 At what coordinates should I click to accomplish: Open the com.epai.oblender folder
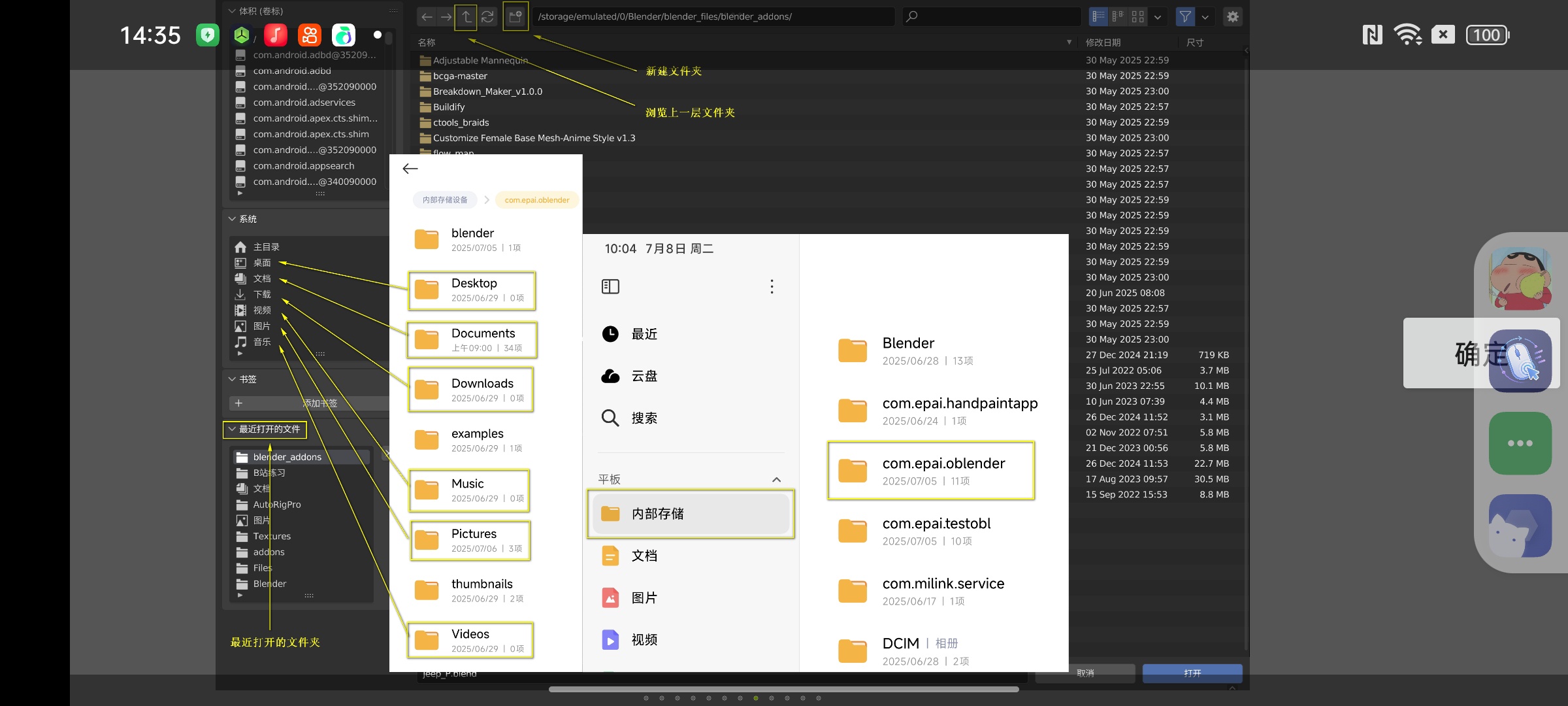click(x=931, y=471)
